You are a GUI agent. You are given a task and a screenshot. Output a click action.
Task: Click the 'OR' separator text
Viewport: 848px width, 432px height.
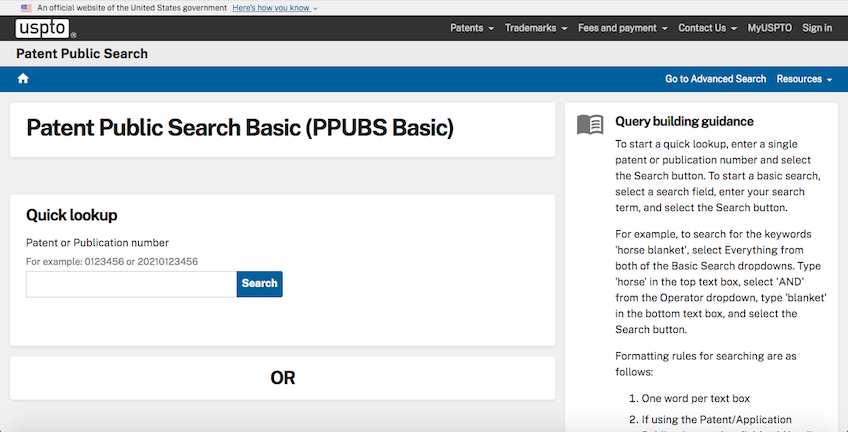click(283, 378)
